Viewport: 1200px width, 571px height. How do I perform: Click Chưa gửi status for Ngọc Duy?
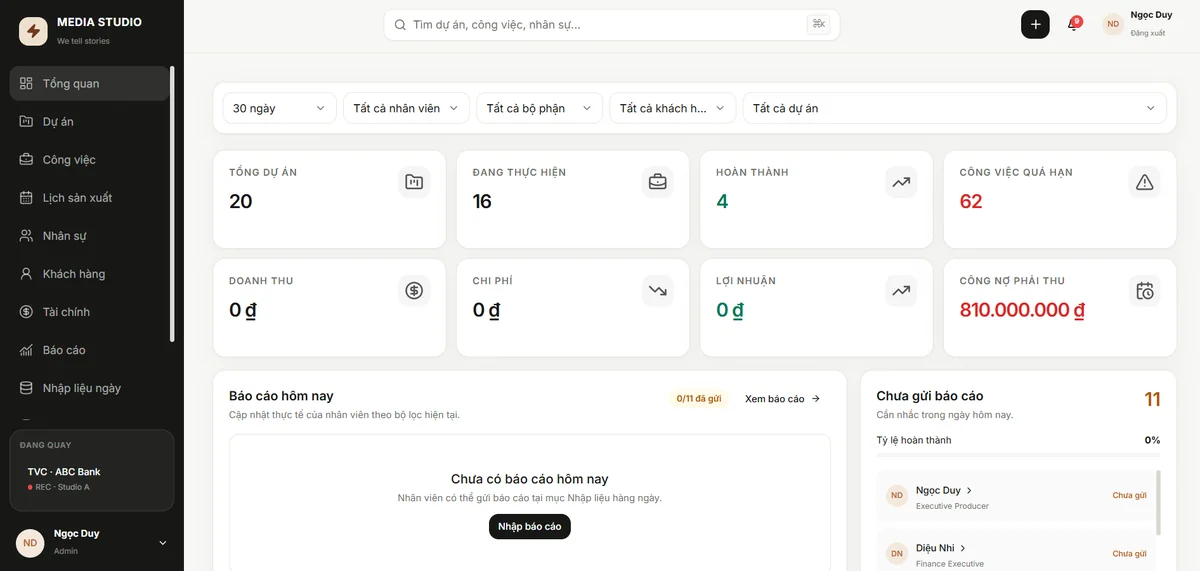click(x=1129, y=495)
